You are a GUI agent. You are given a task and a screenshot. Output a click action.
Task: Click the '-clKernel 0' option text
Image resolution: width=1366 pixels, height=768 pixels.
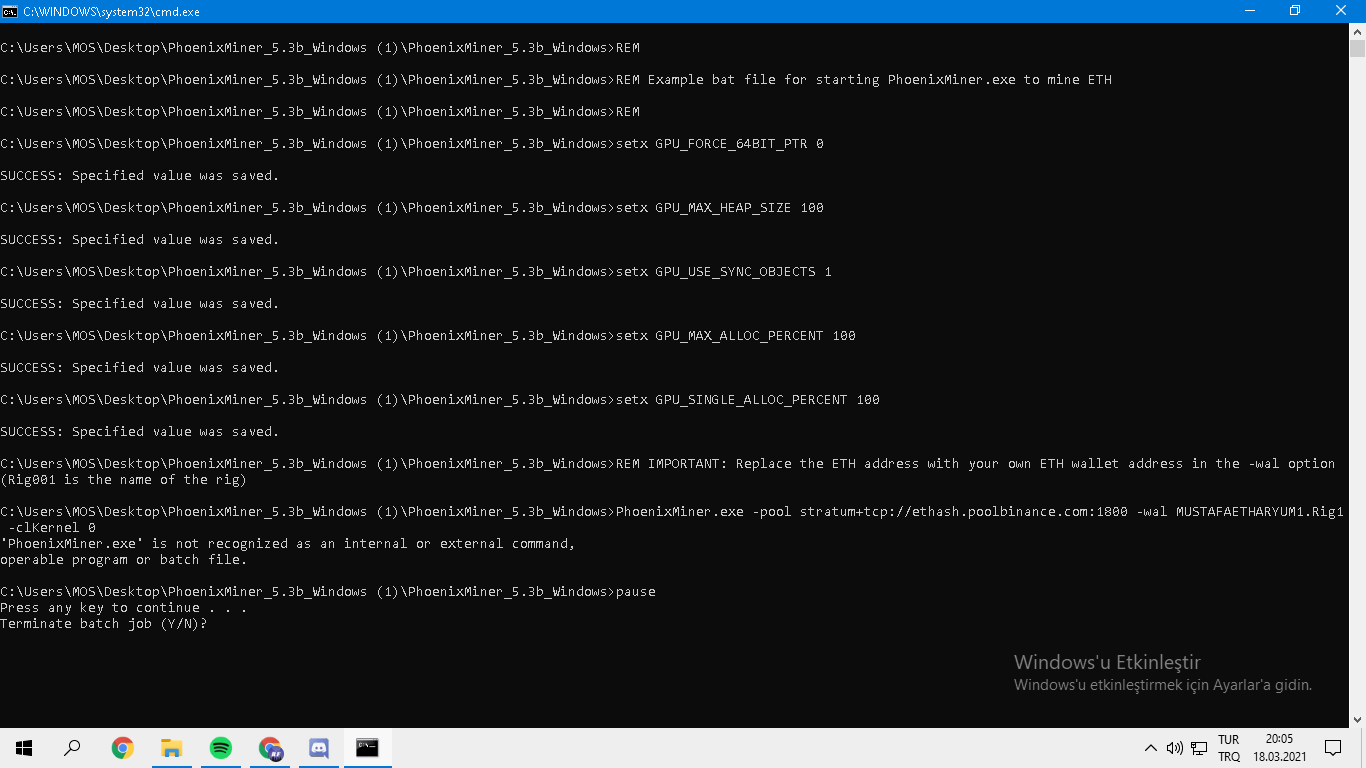(x=52, y=528)
